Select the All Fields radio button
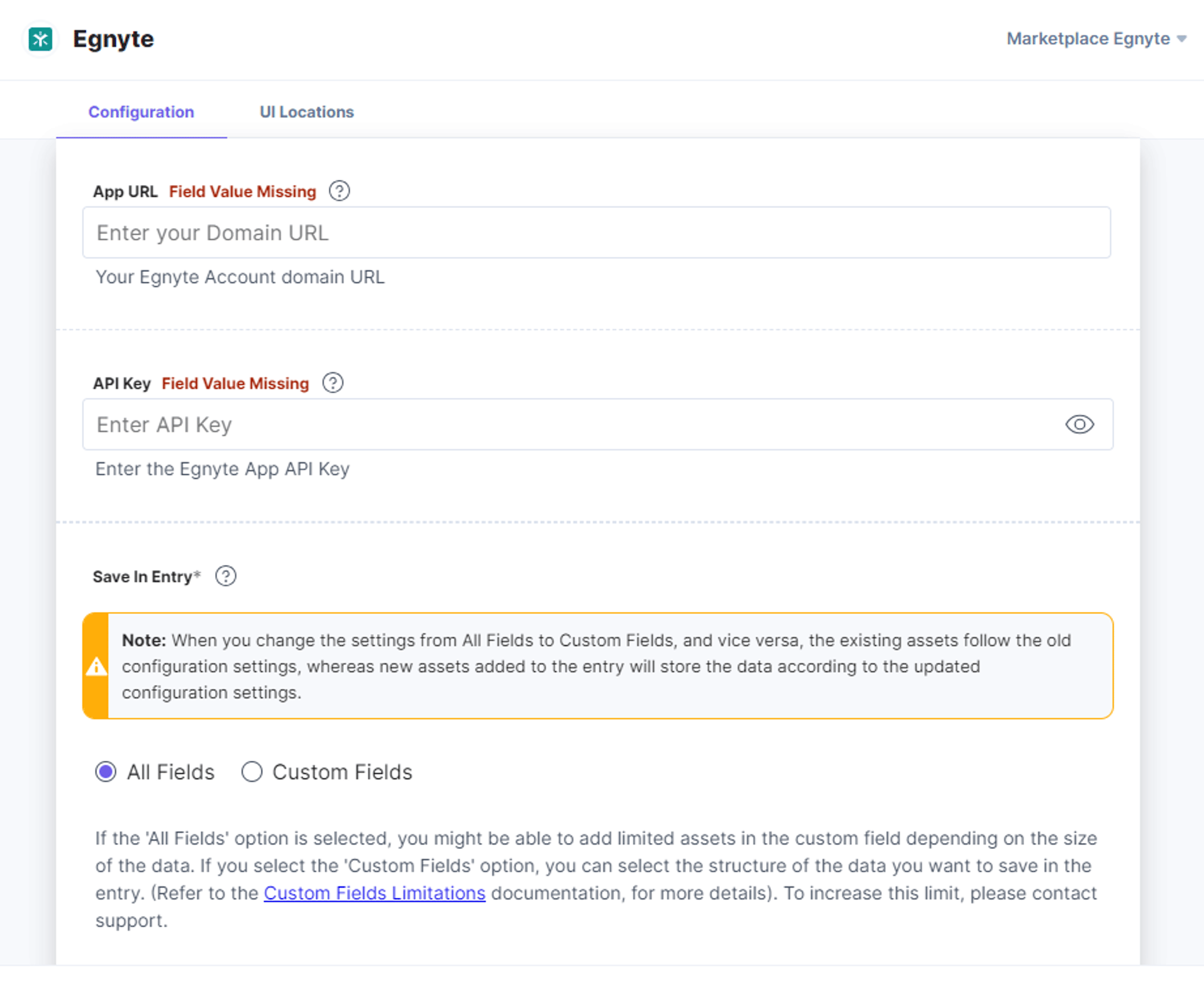The image size is (1204, 1000). coord(106,772)
